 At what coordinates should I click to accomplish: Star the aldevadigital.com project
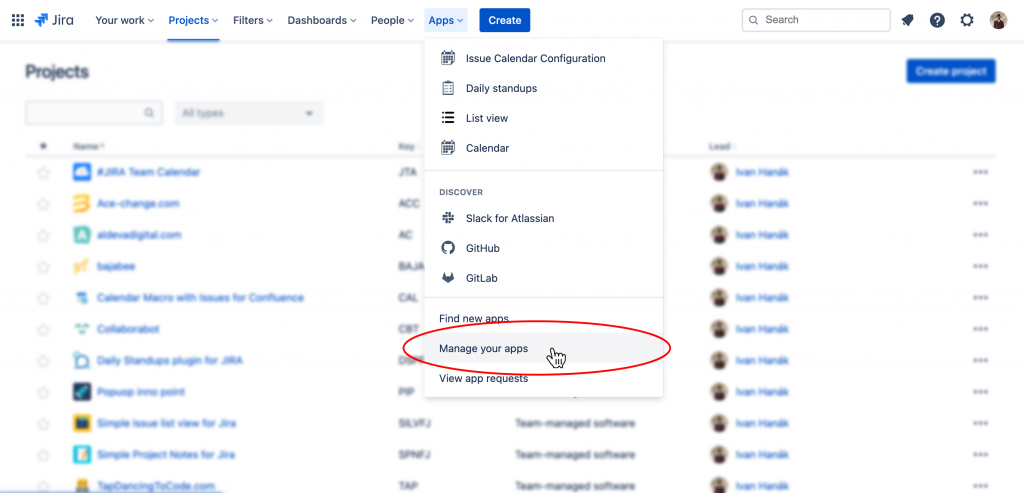pyautogui.click(x=43, y=235)
